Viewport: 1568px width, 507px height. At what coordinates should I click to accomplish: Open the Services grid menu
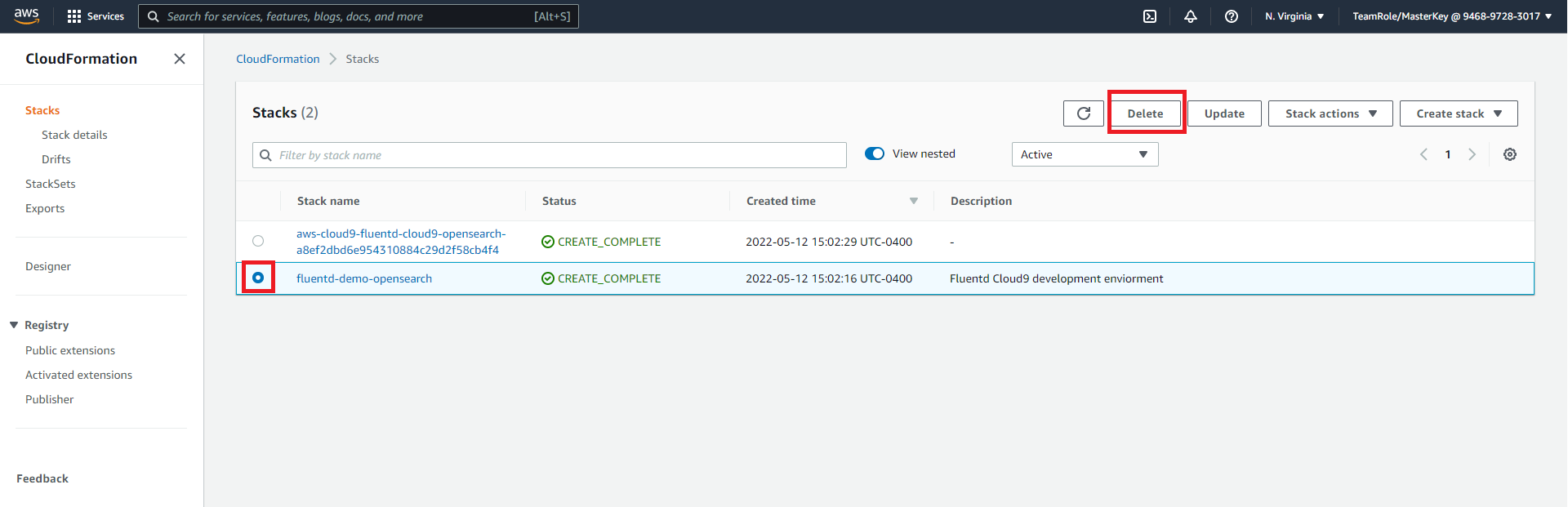96,16
